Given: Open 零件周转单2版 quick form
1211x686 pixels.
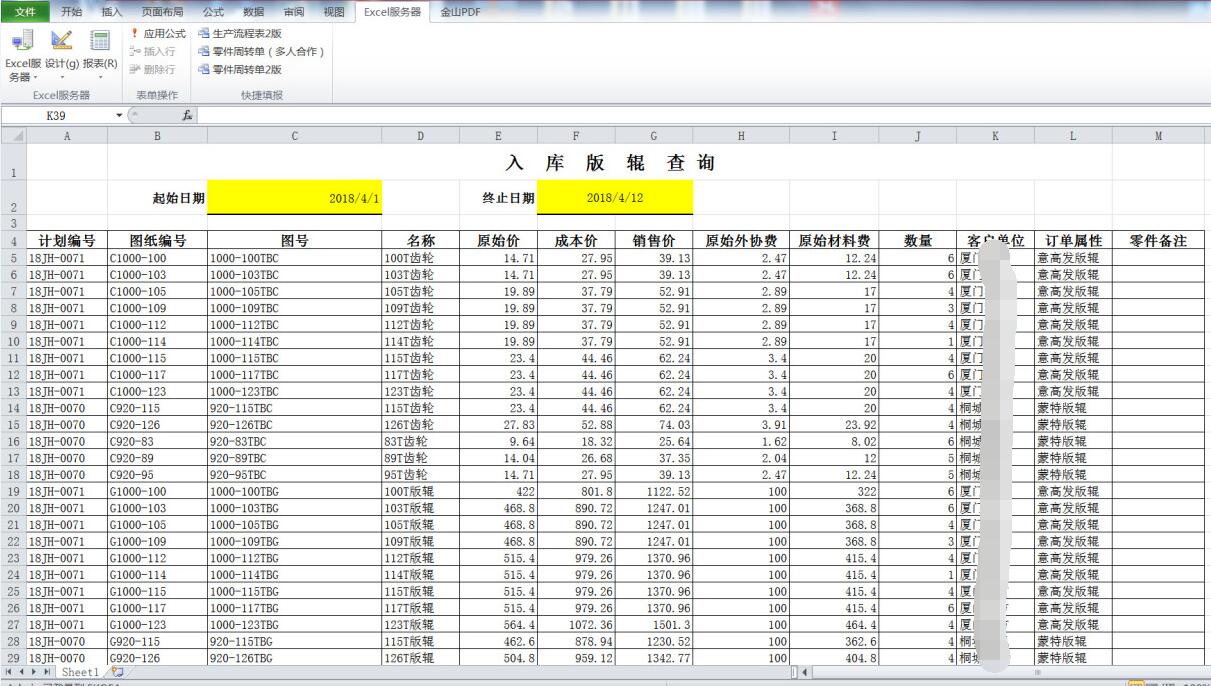Looking at the screenshot, I should click(x=246, y=69).
